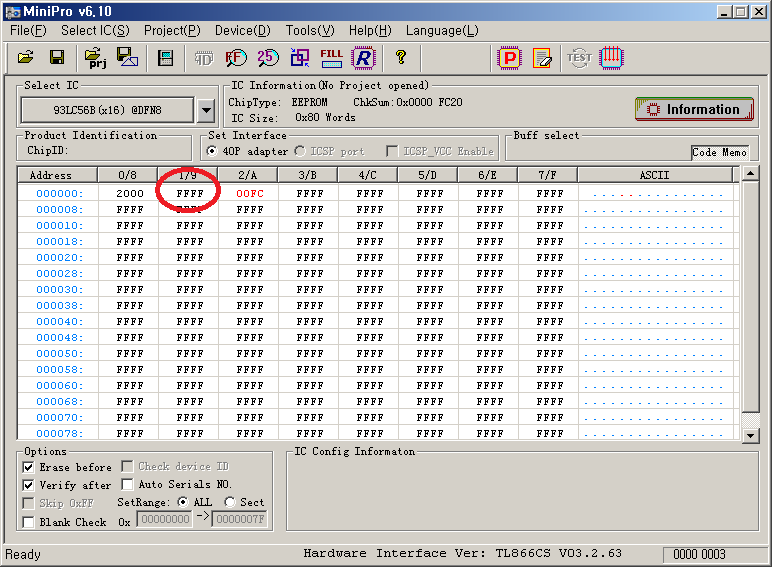
Task: Click the greyed ID chip icon
Action: coord(203,59)
